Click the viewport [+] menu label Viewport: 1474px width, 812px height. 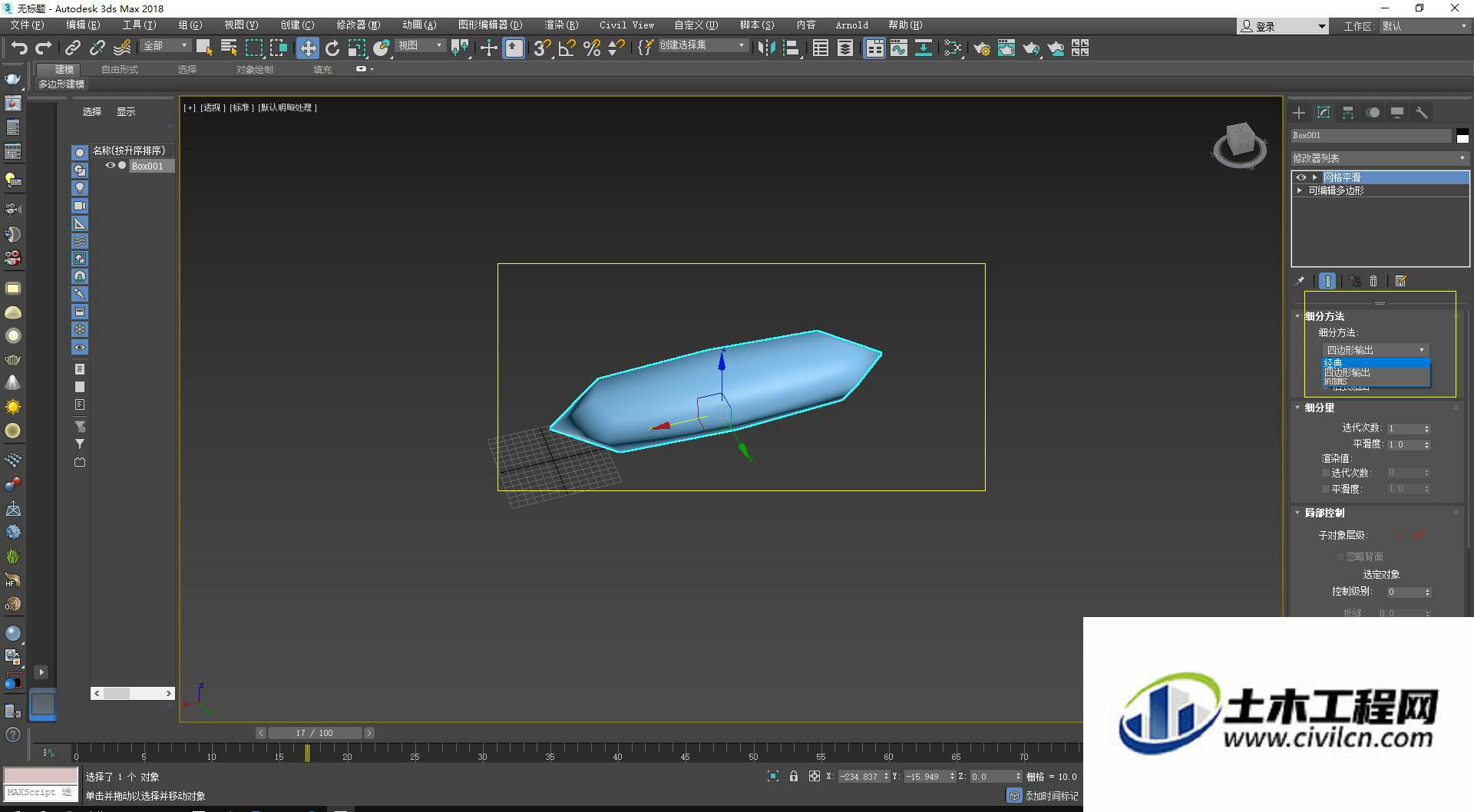(190, 107)
